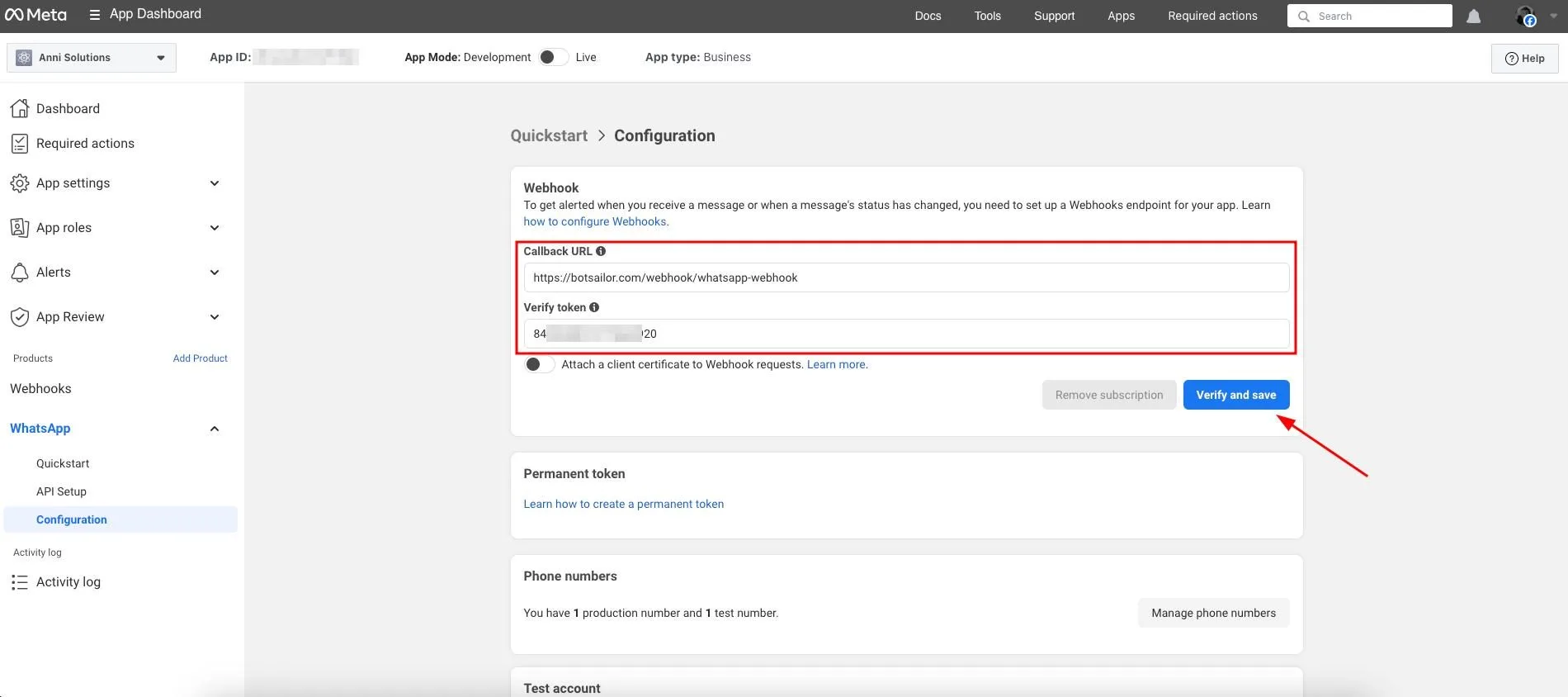Viewport: 1568px width, 697px height.
Task: Click the Manage phone numbers button
Action: point(1214,613)
